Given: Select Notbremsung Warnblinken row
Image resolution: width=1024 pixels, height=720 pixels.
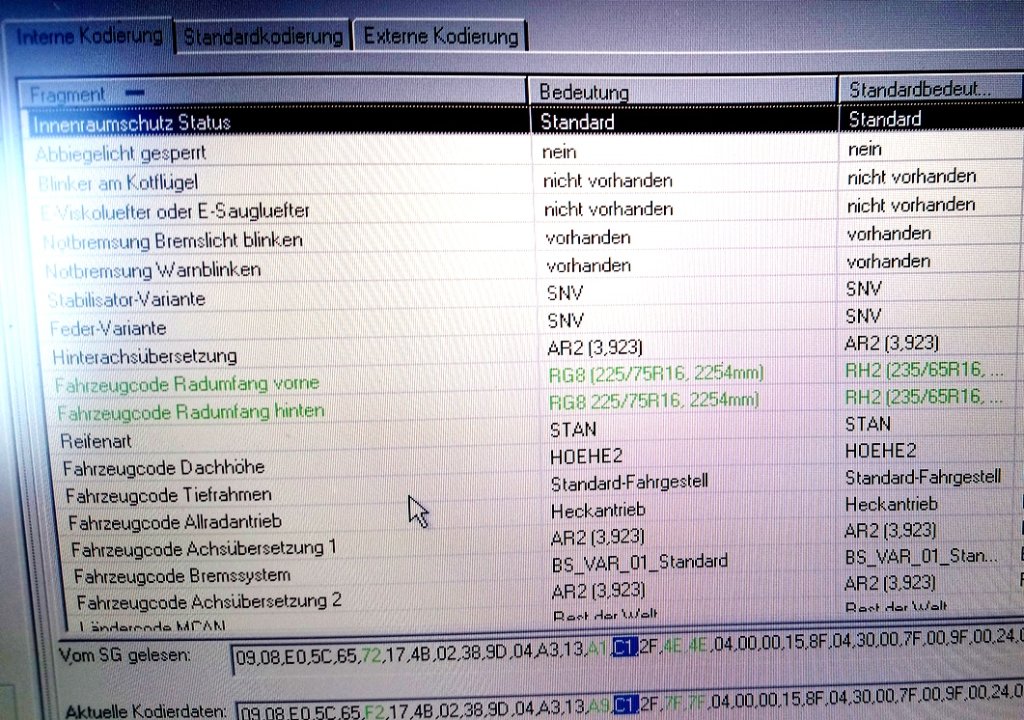Looking at the screenshot, I should tap(153, 270).
